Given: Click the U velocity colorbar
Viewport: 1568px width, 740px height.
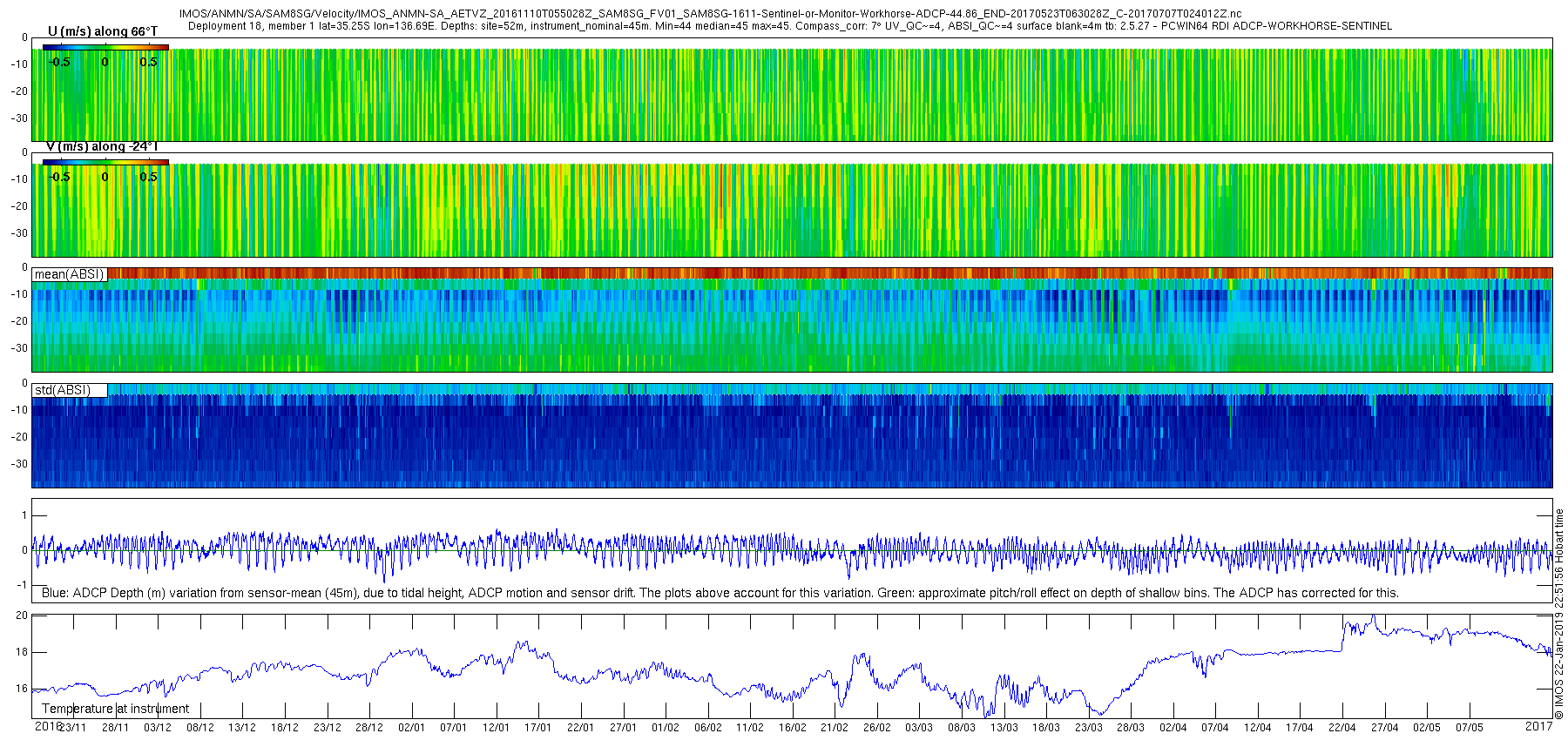Looking at the screenshot, I should click(x=106, y=47).
